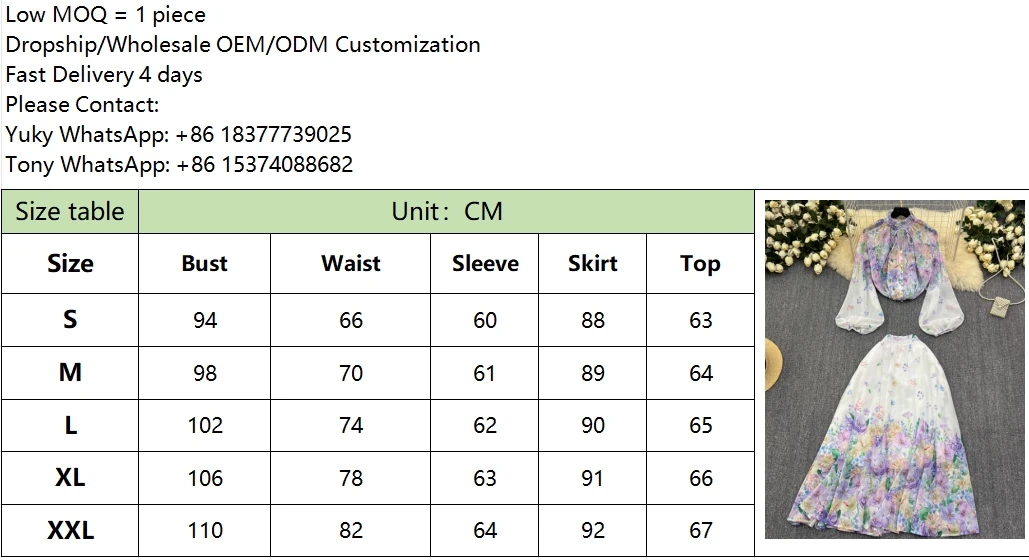
Task: Click the "Top" column header
Action: pyautogui.click(x=700, y=264)
